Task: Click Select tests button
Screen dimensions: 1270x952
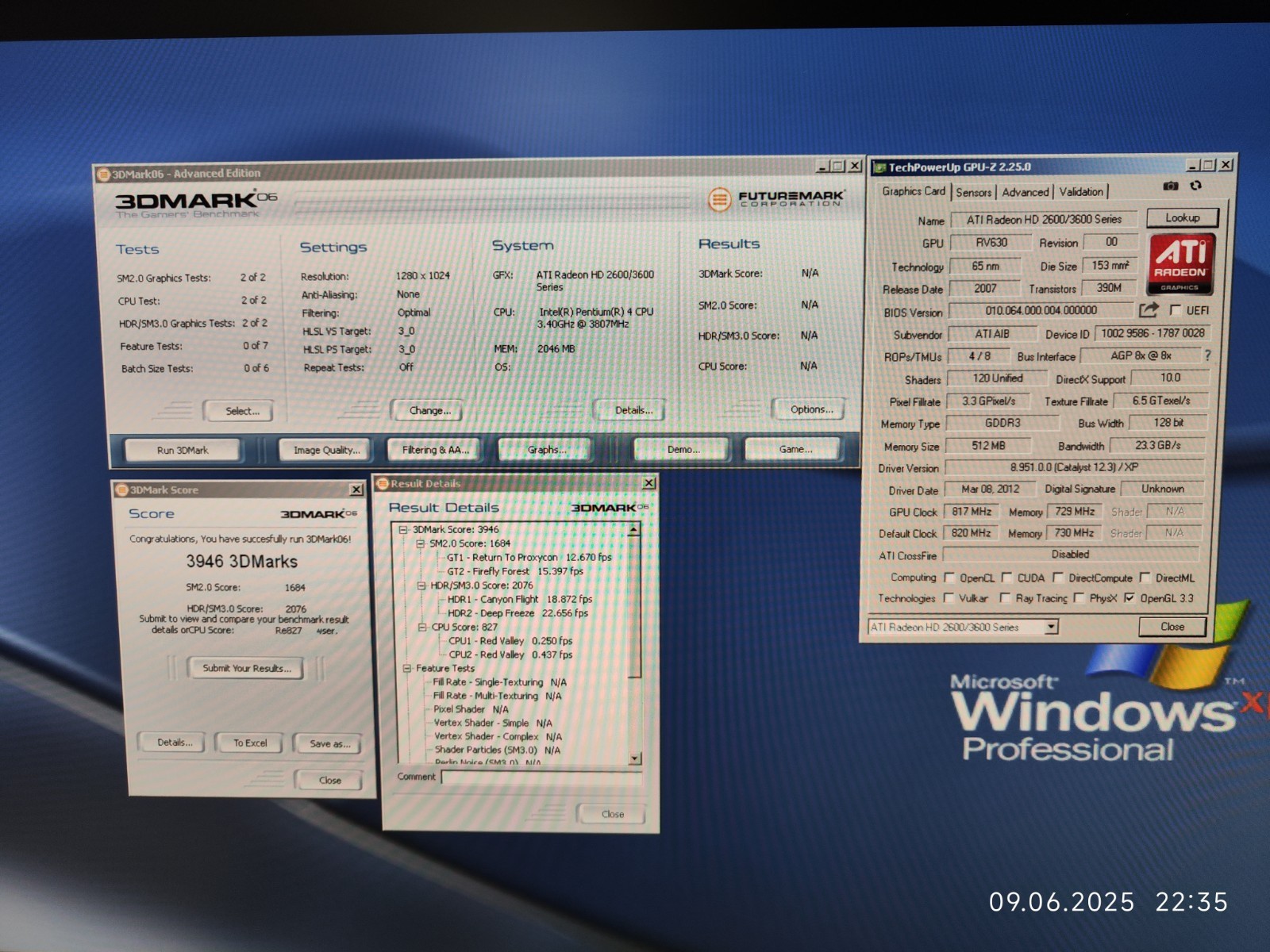Action: click(x=241, y=411)
